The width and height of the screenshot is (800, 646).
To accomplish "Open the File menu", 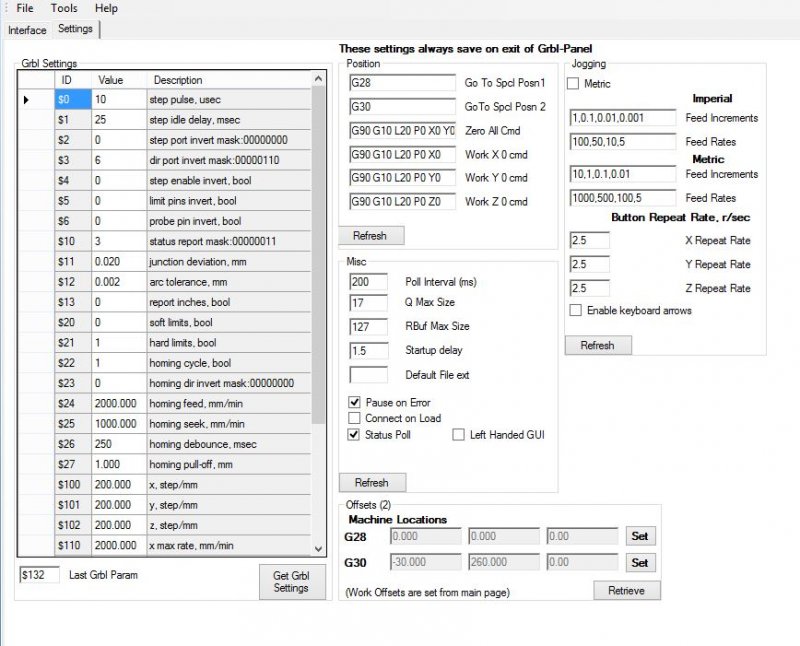I will 24,8.
